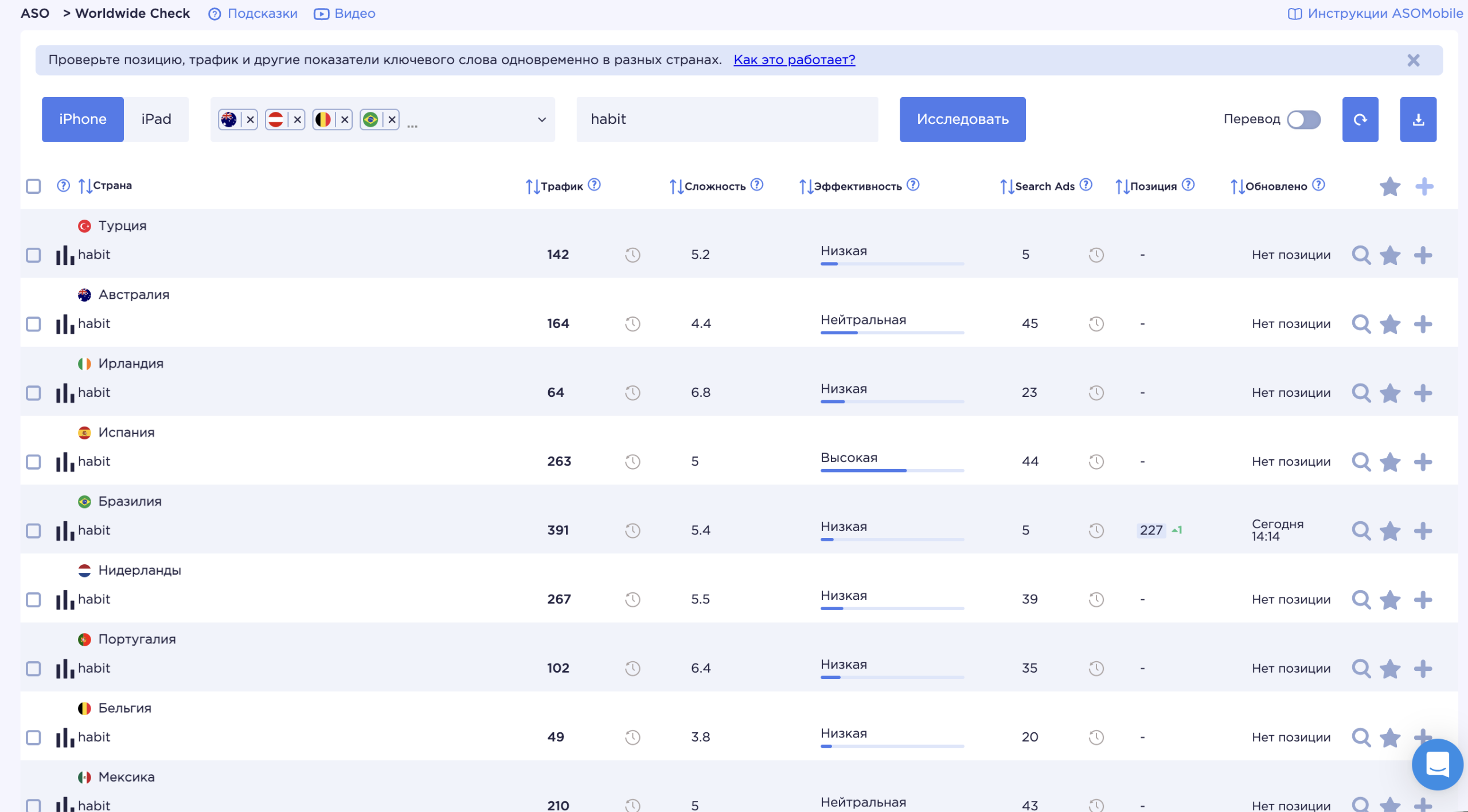This screenshot has height=812, width=1468.
Task: Check the Австралия row checkbox
Action: pos(33,324)
